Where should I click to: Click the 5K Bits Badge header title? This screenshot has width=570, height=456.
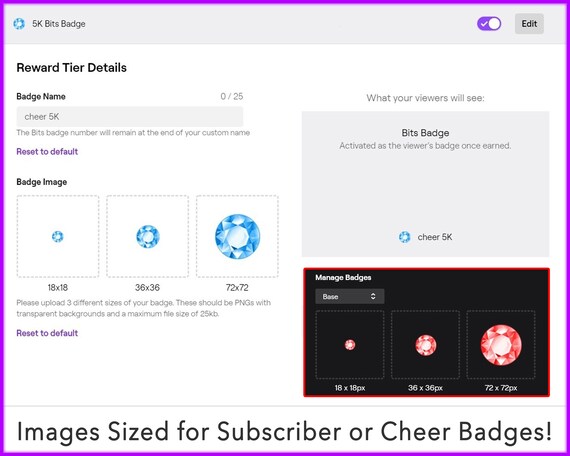[x=59, y=24]
